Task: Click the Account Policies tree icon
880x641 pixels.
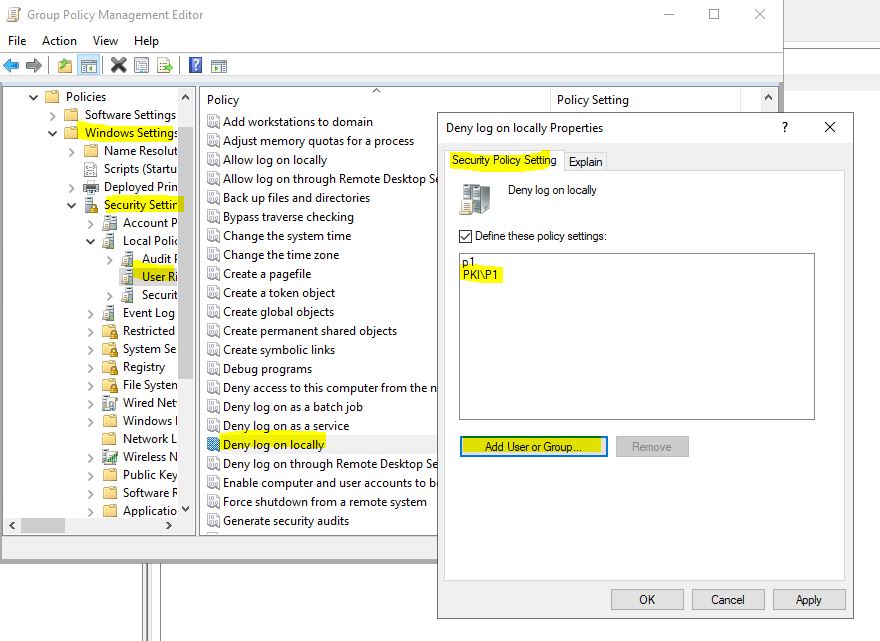Action: click(x=109, y=223)
